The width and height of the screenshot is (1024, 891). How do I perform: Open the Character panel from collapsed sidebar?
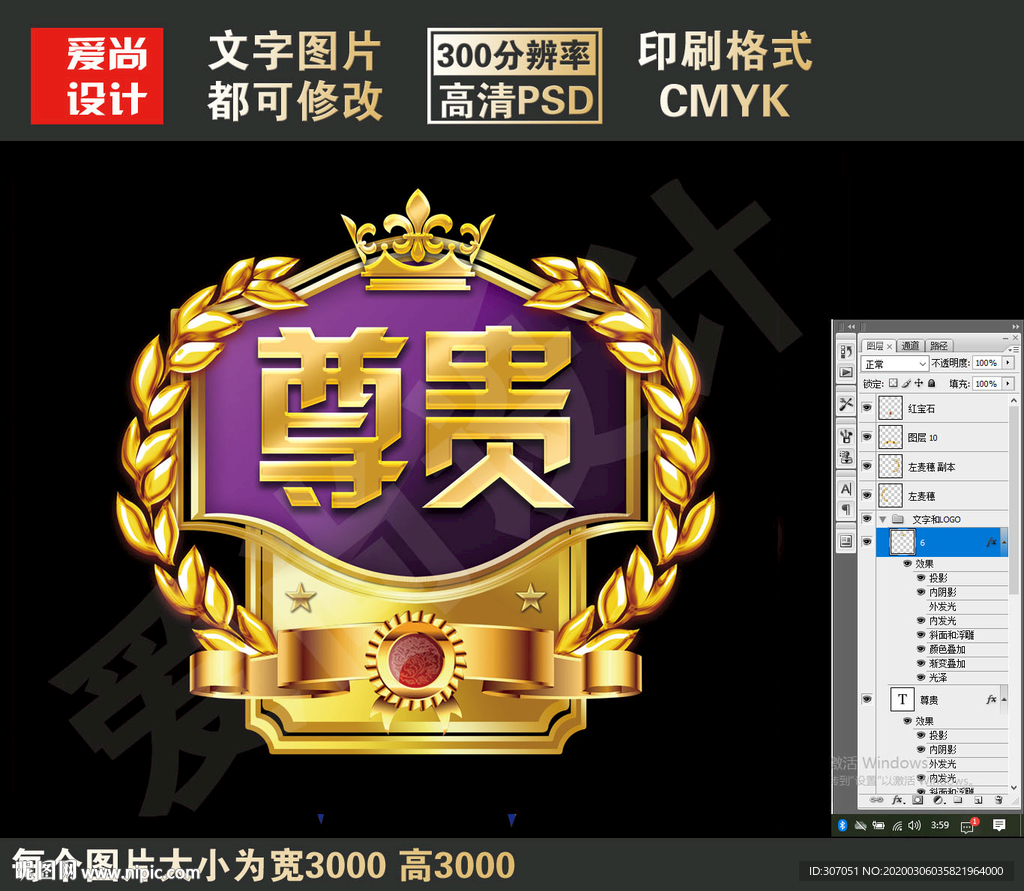[x=844, y=490]
